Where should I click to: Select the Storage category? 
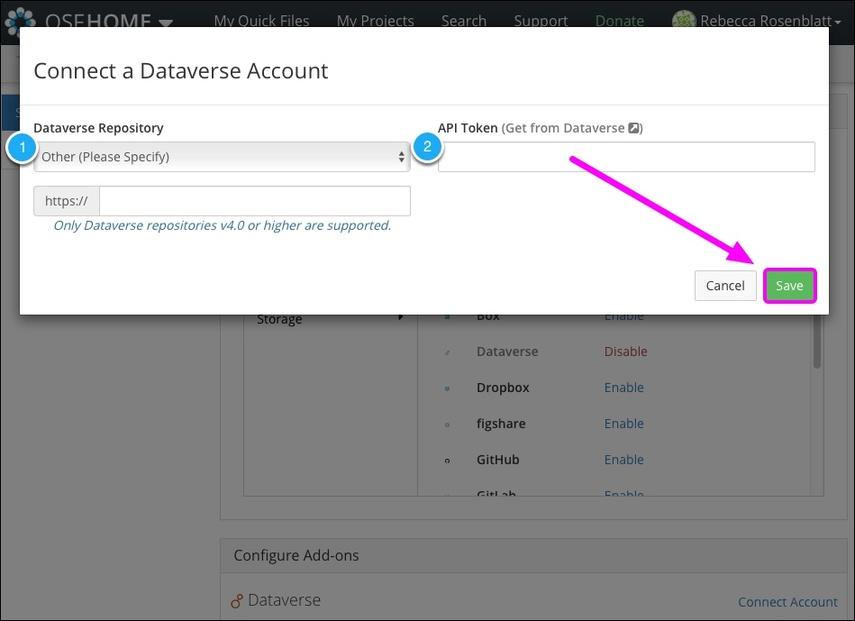point(279,319)
